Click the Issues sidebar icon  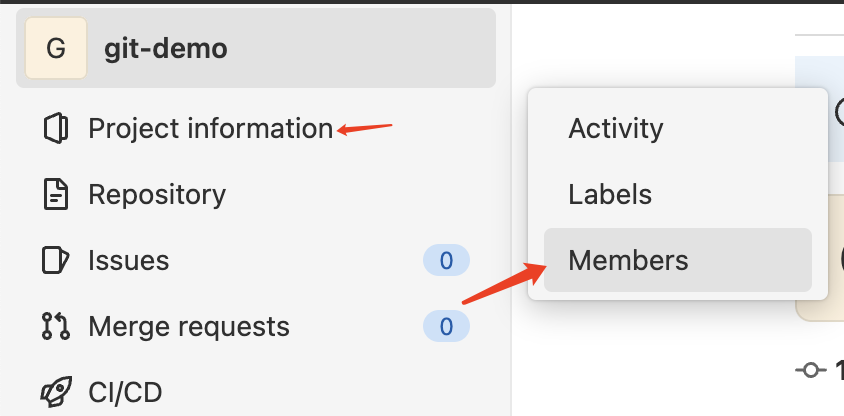tap(55, 261)
